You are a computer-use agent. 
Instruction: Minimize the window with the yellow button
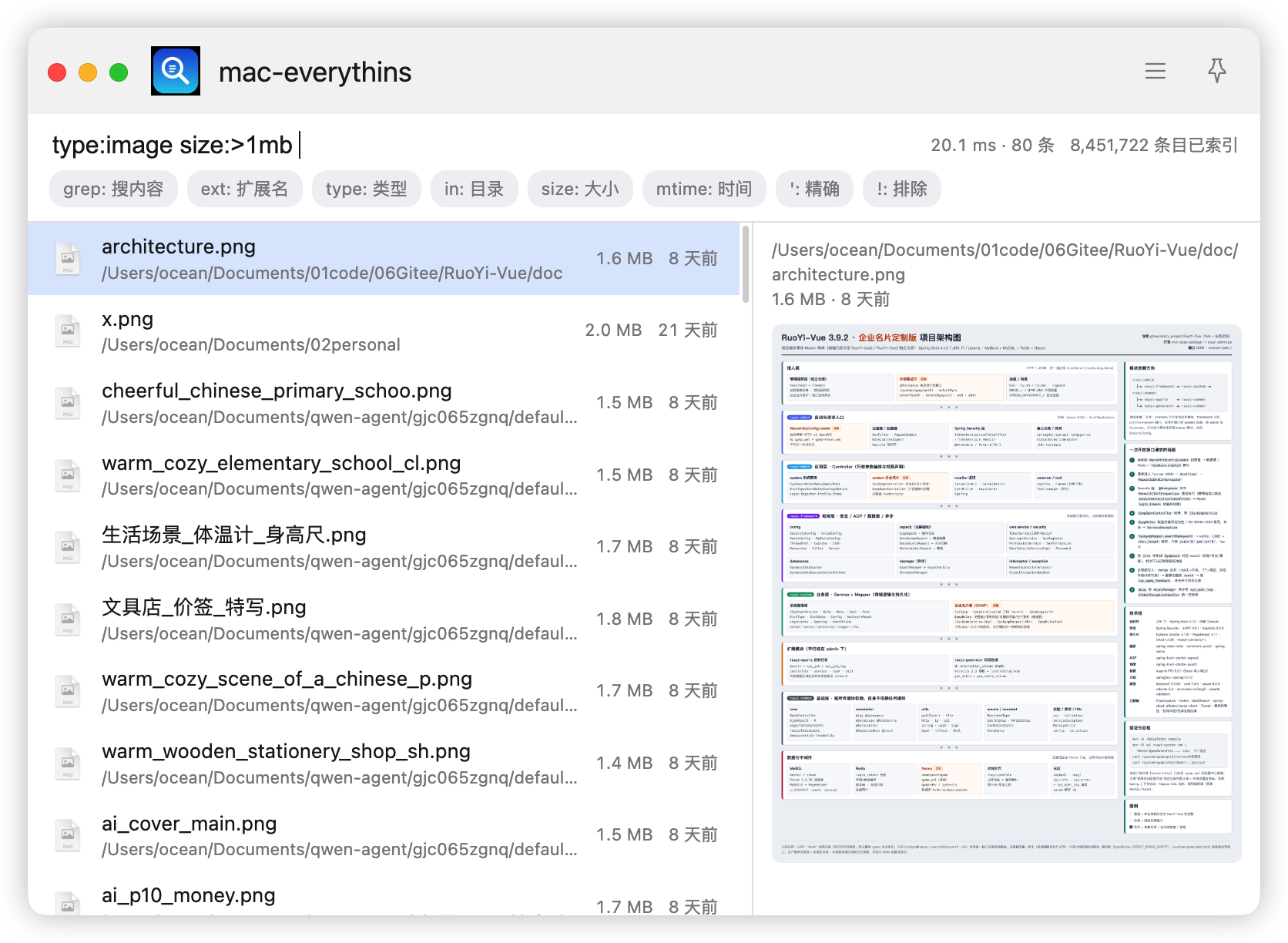[88, 72]
